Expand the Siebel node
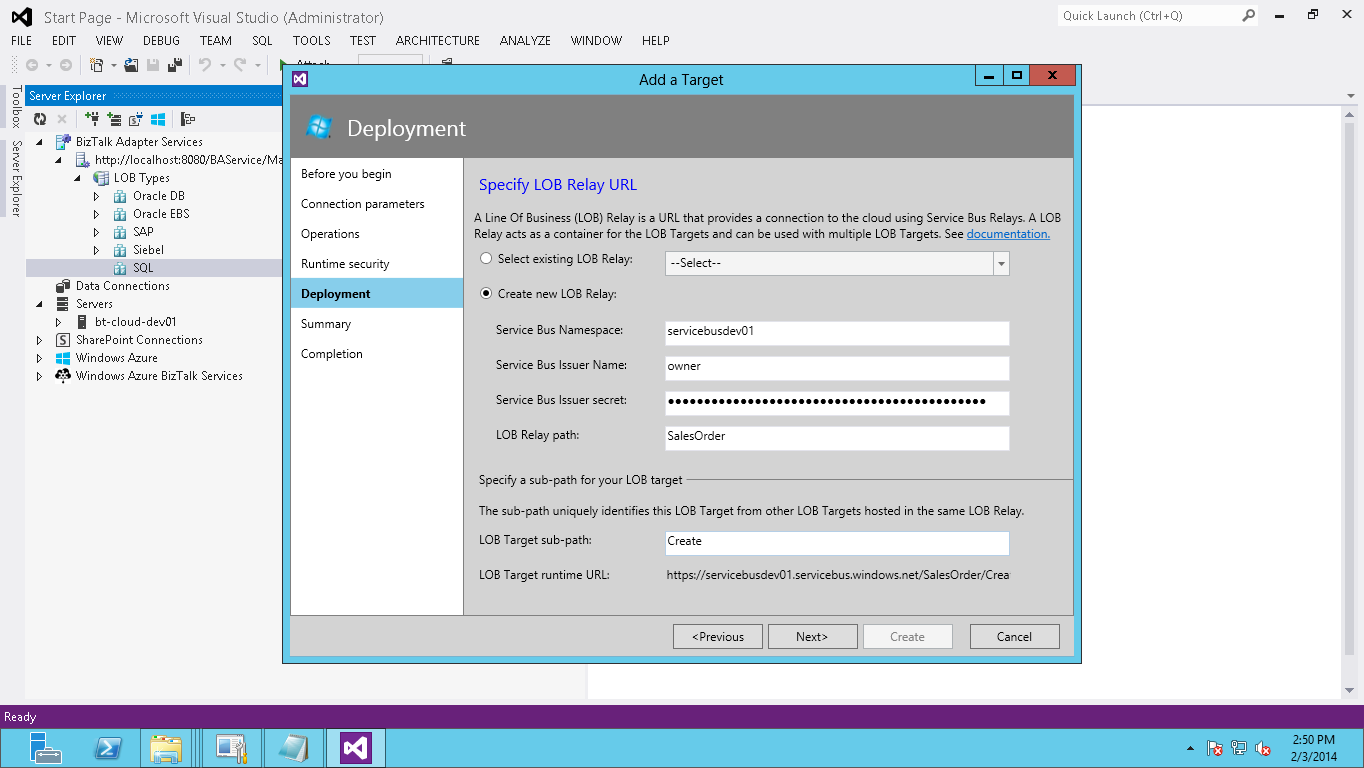 tap(97, 250)
